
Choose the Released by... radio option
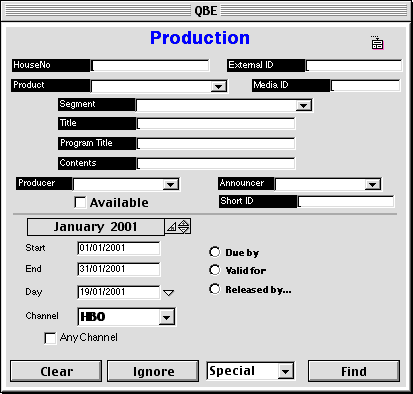(x=215, y=289)
